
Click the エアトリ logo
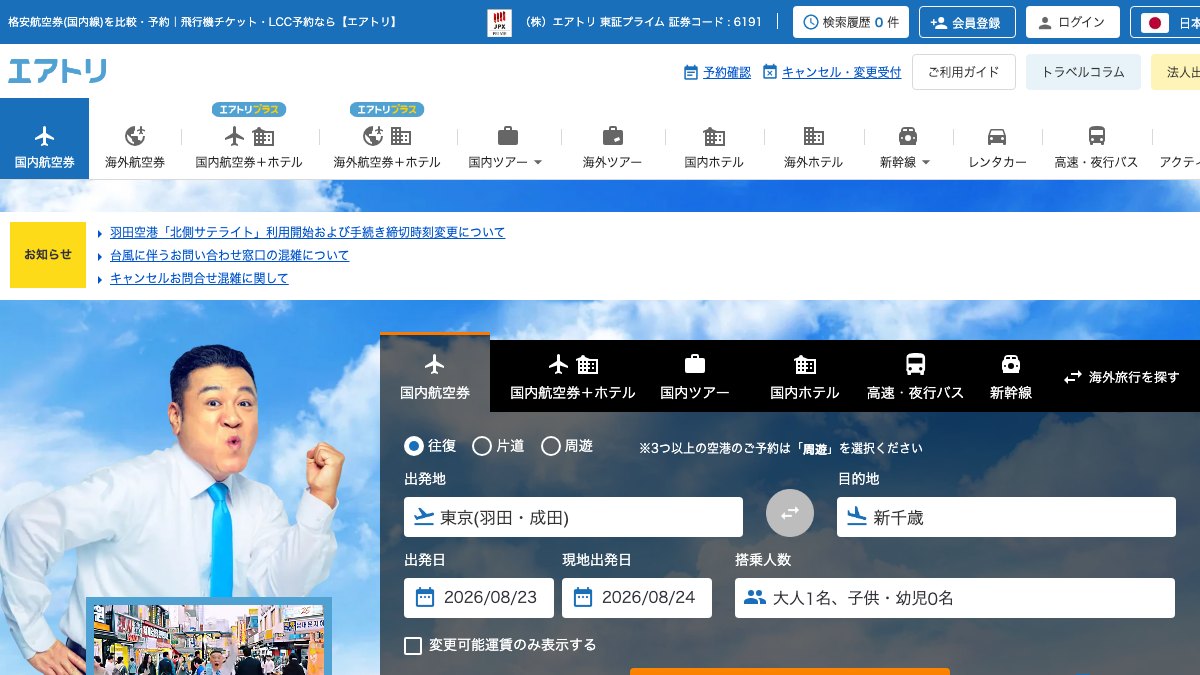57,71
